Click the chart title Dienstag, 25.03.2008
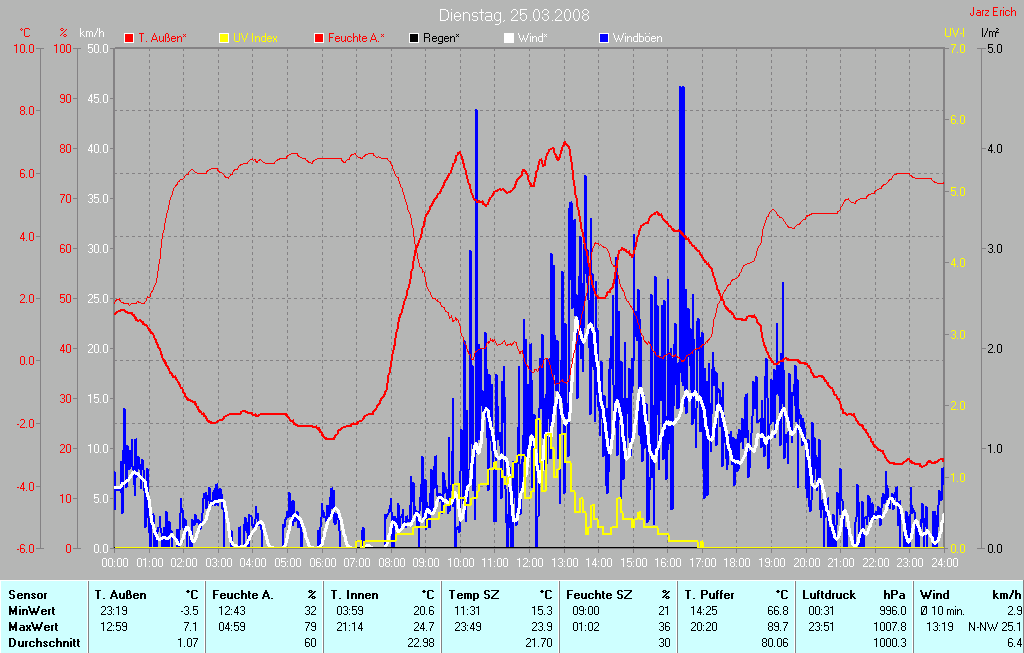Image resolution: width=1024 pixels, height=653 pixels. (514, 15)
